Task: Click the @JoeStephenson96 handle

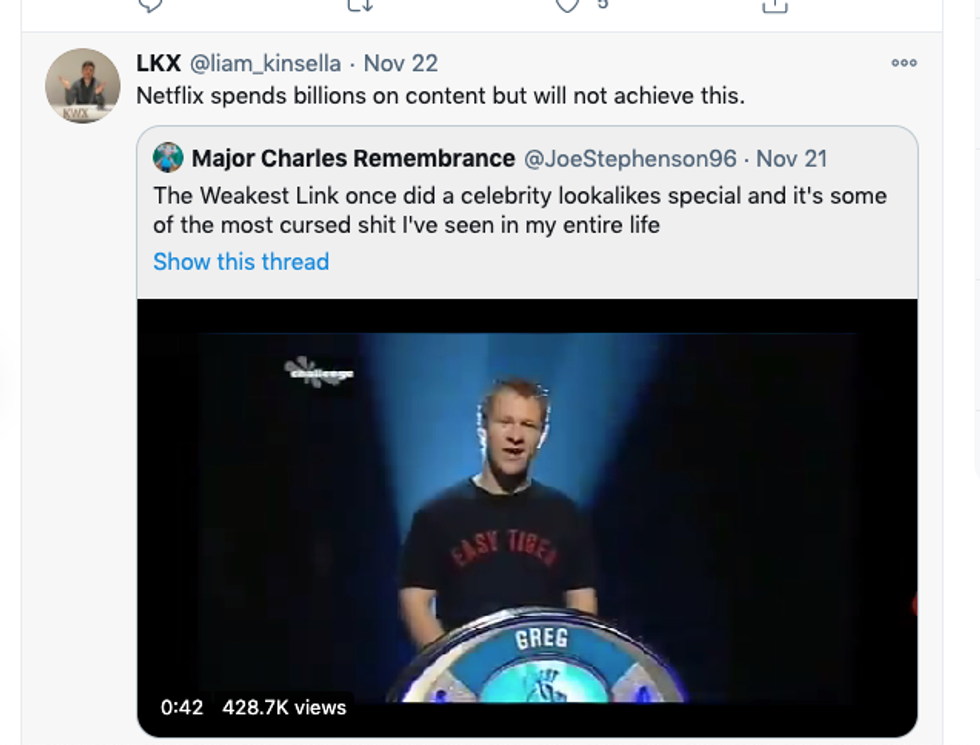Action: [x=630, y=158]
